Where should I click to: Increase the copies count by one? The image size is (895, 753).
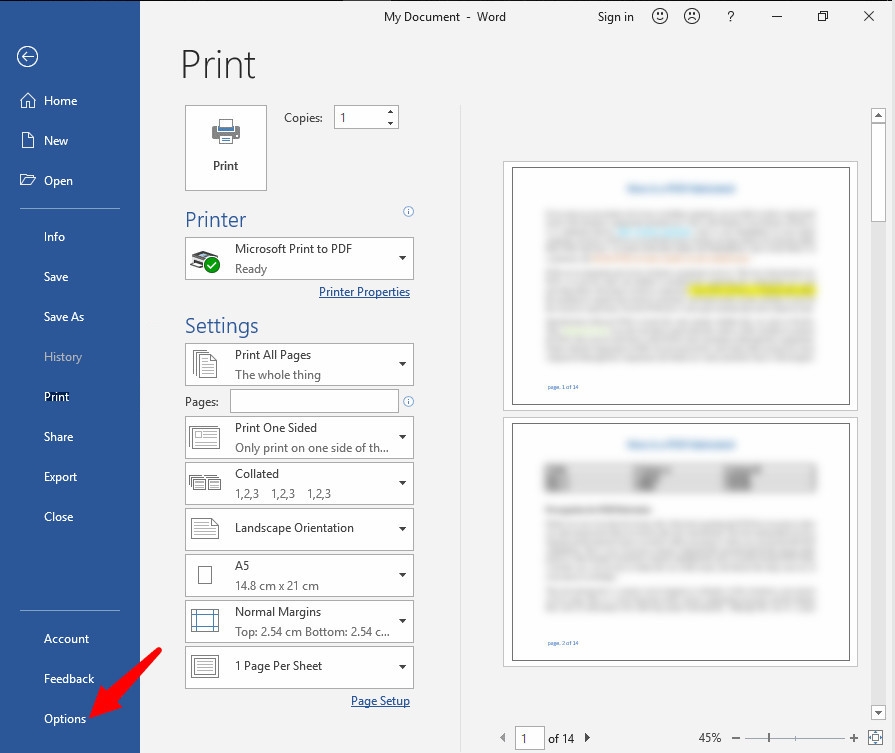coord(390,112)
